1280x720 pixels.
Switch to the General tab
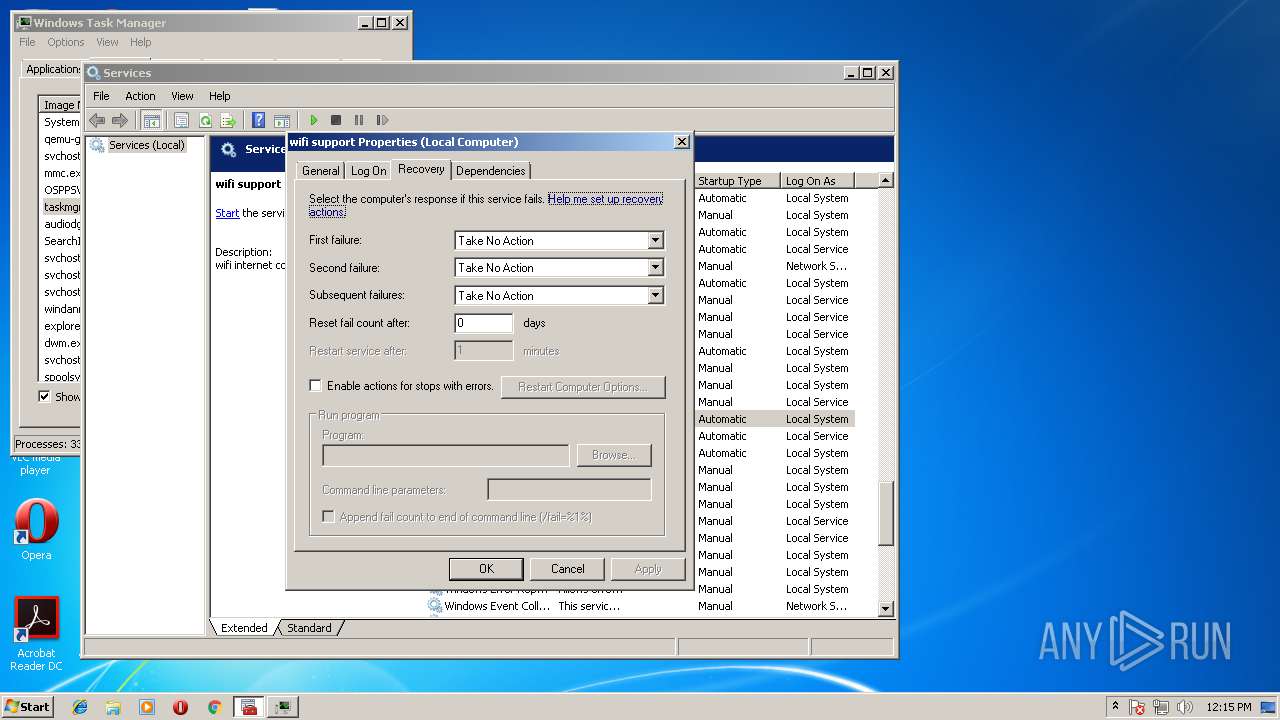[x=321, y=171]
